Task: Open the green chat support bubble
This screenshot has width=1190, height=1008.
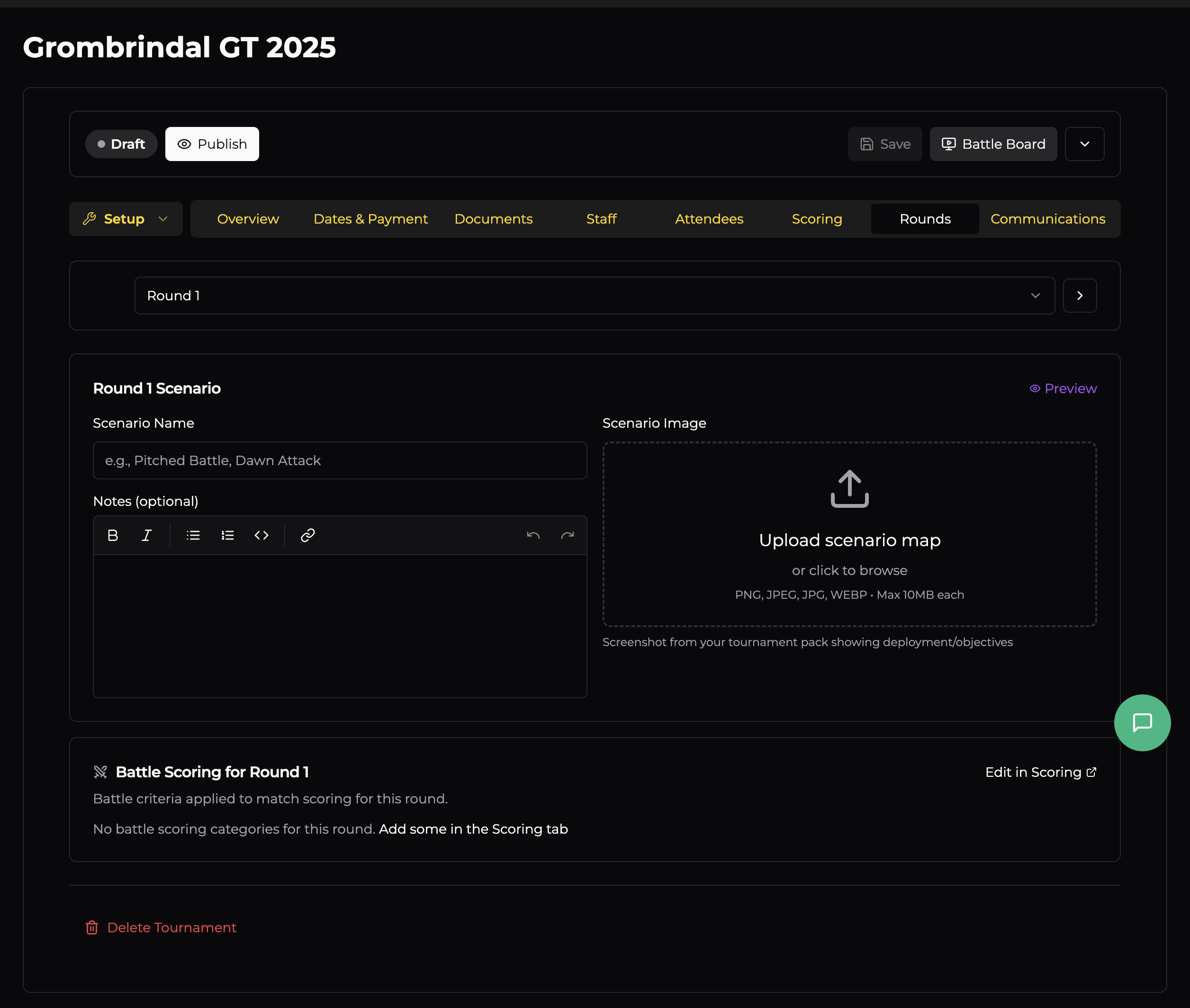Action: click(x=1142, y=722)
